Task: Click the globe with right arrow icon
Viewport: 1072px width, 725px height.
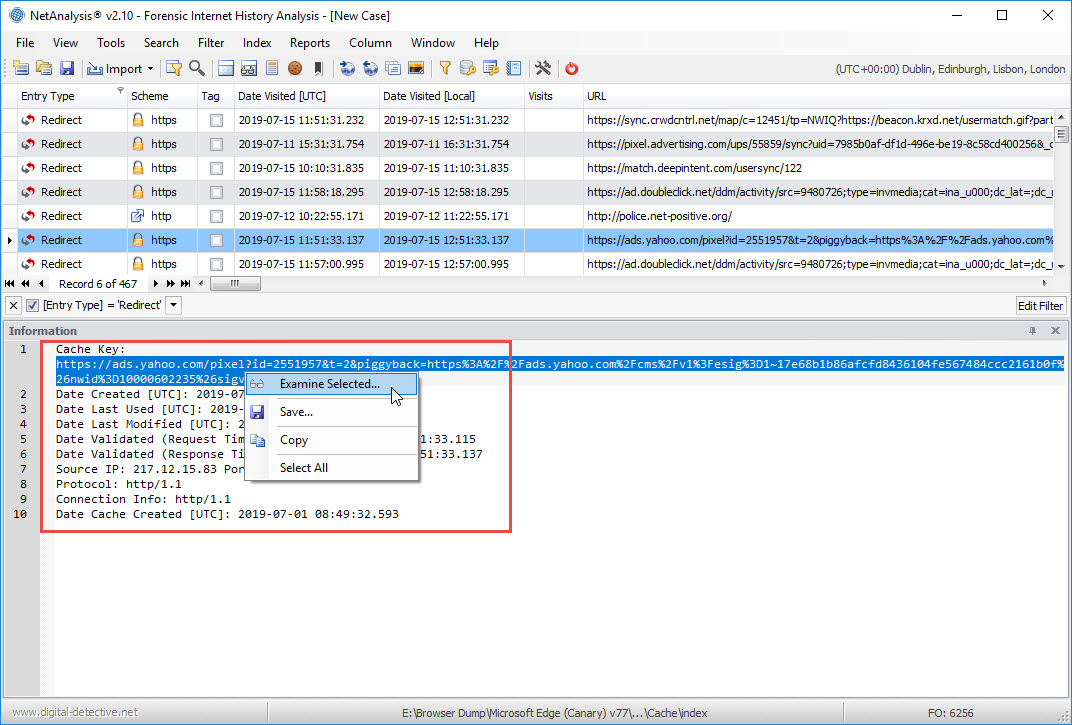Action: [347, 68]
